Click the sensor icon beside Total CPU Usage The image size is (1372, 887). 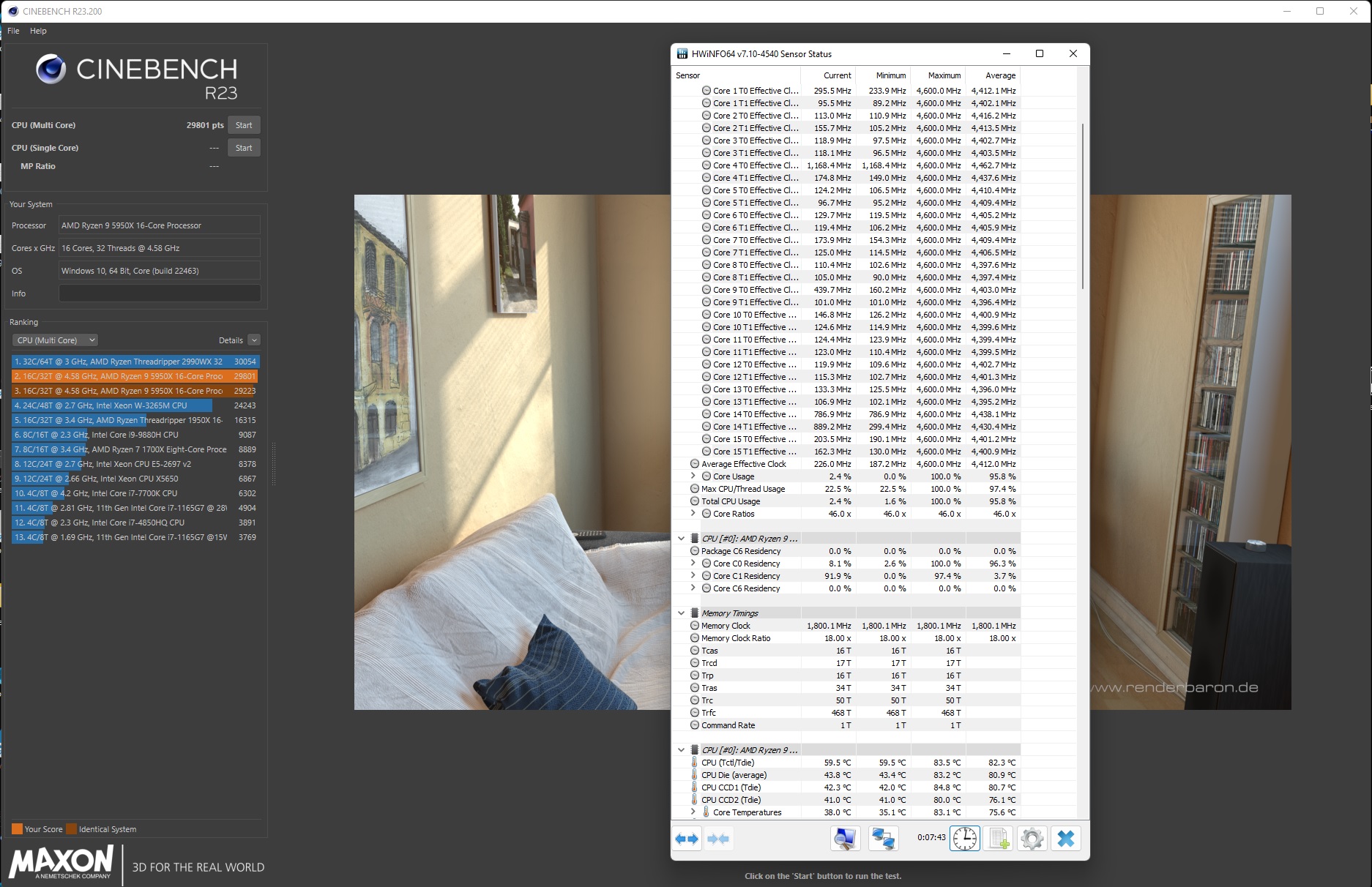pos(695,501)
